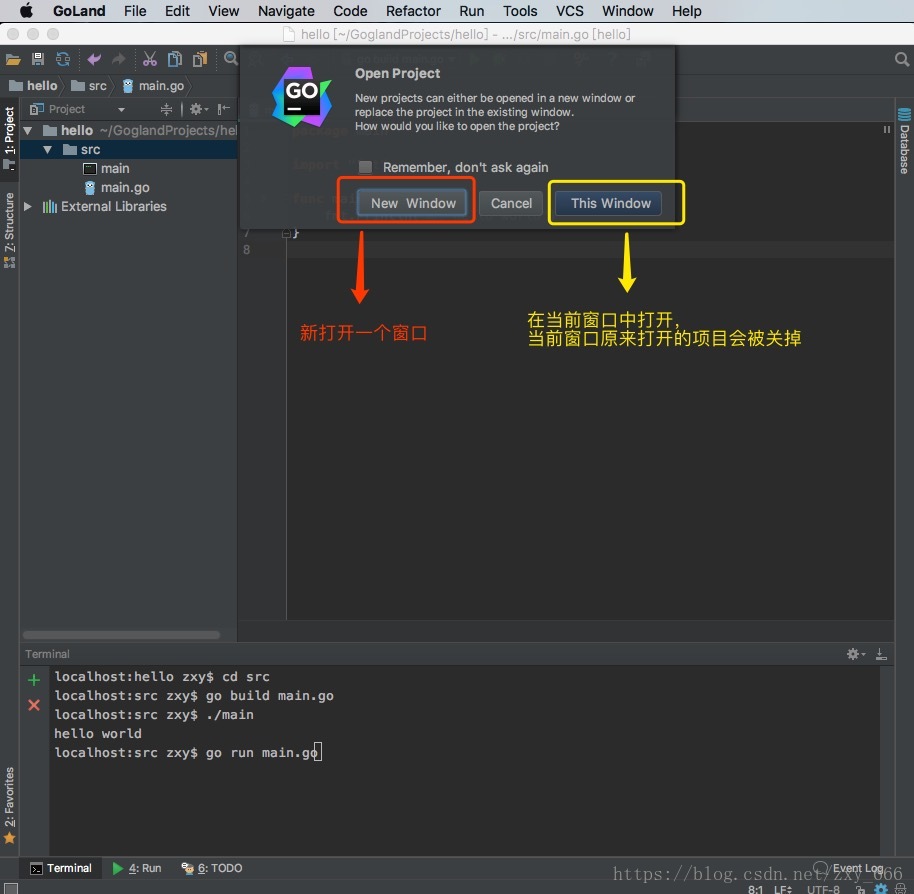The height and width of the screenshot is (894, 914).
Task: Open the Navigate menu
Action: (286, 11)
